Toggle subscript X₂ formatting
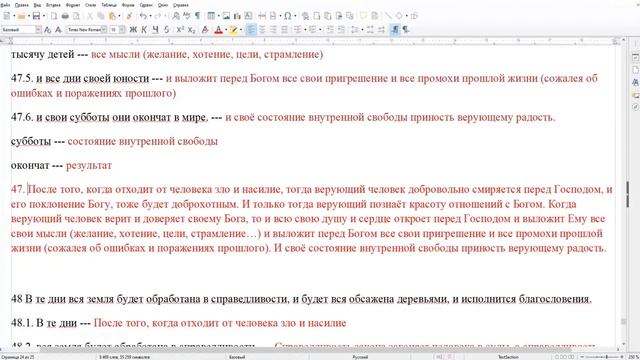 (x=191, y=30)
